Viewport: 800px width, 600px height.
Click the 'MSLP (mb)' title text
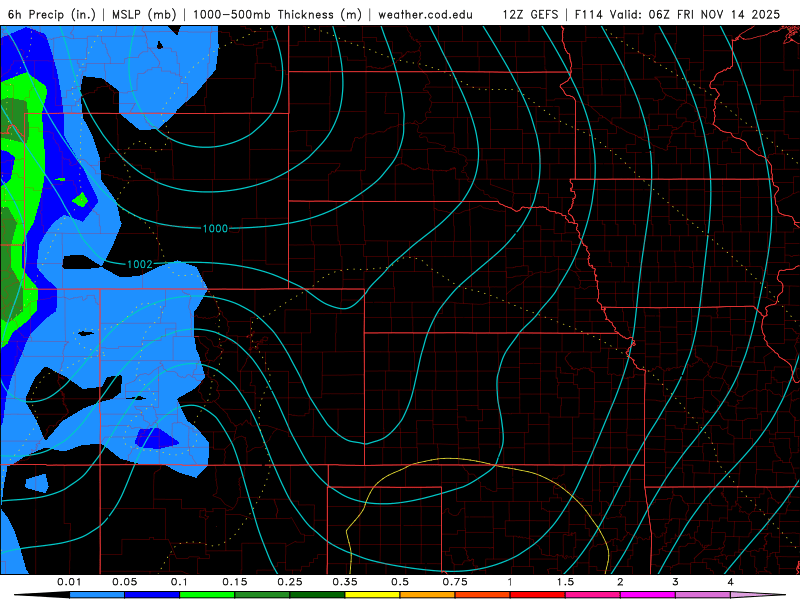point(144,14)
